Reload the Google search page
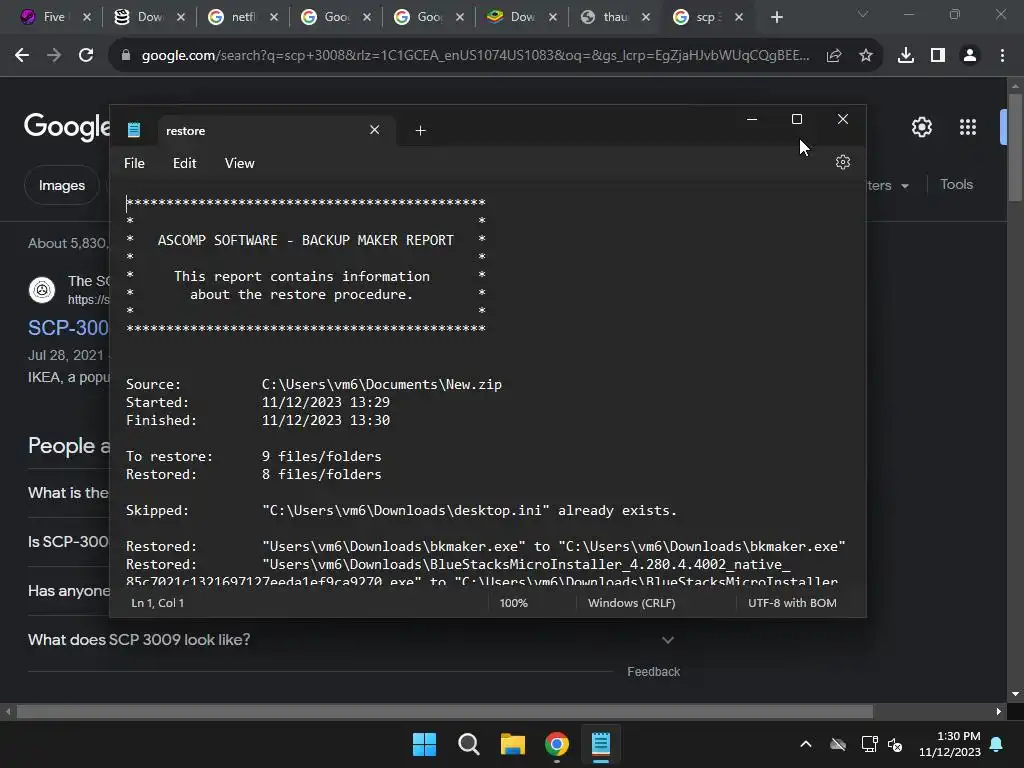Viewport: 1024px width, 768px height. tap(86, 56)
